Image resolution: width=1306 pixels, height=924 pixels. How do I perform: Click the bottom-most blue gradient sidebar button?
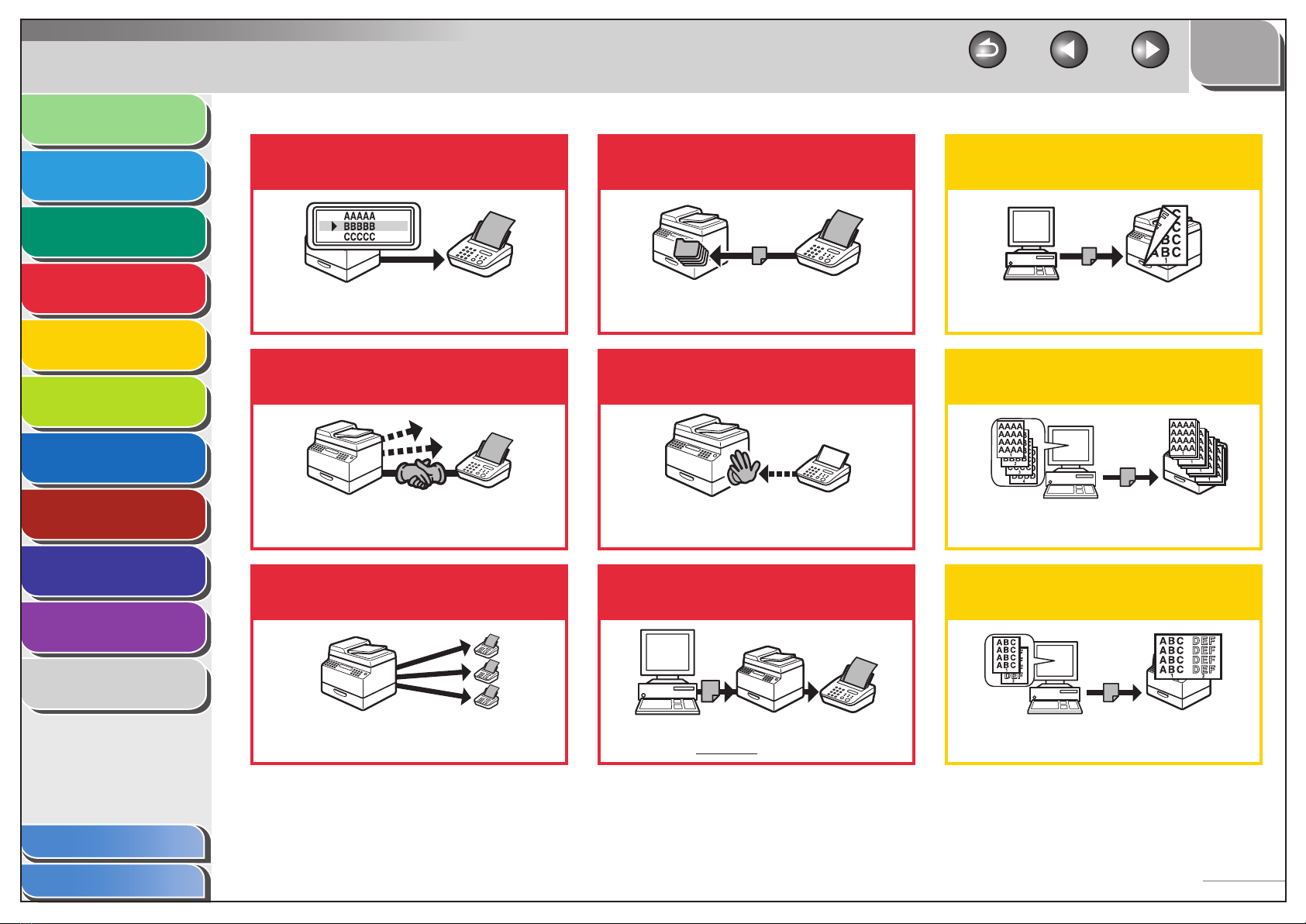[x=114, y=881]
